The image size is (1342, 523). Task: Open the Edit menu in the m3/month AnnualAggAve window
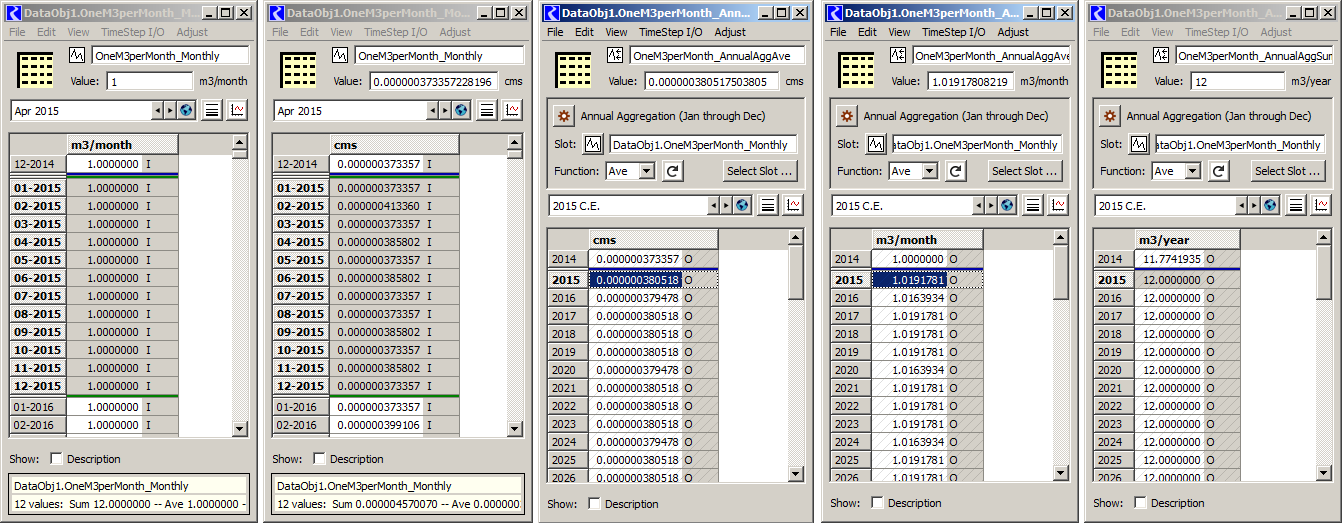867,32
